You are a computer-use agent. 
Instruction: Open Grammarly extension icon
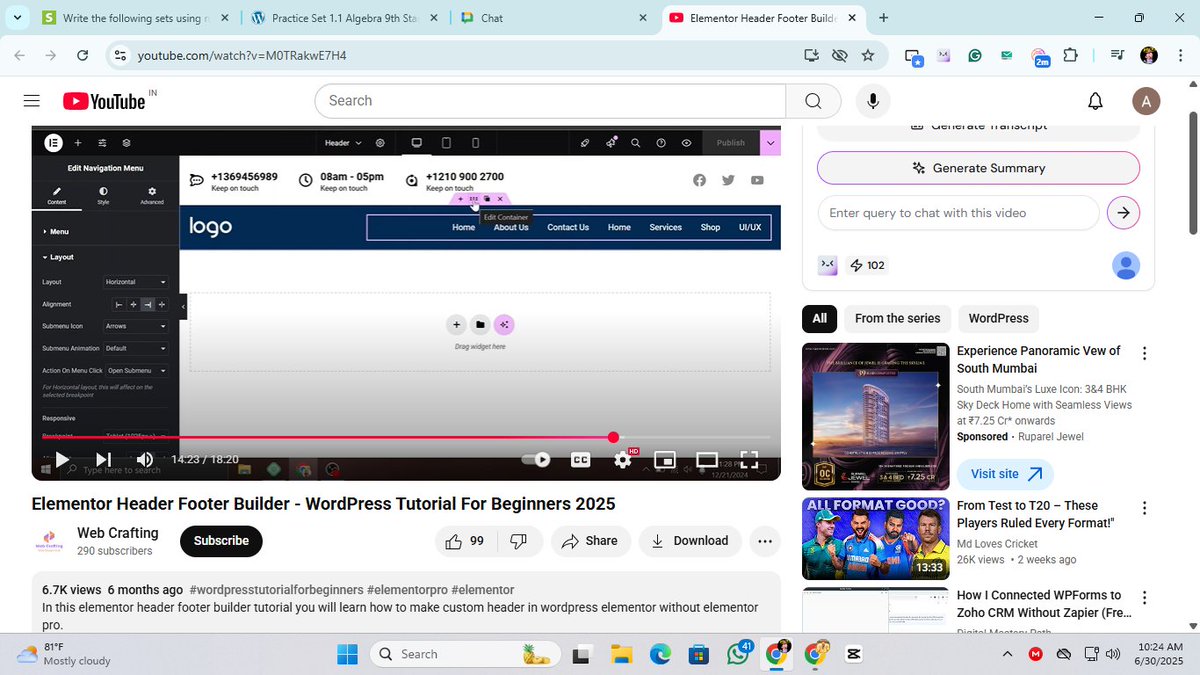tap(975, 56)
